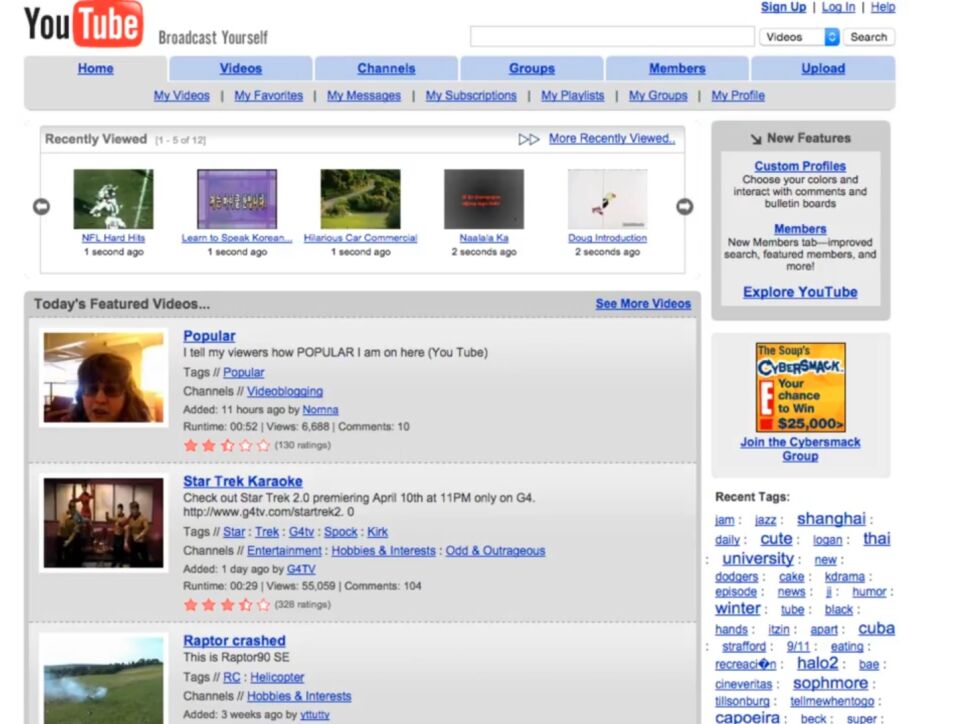Show previous recently viewed videos arrow

(x=41, y=206)
